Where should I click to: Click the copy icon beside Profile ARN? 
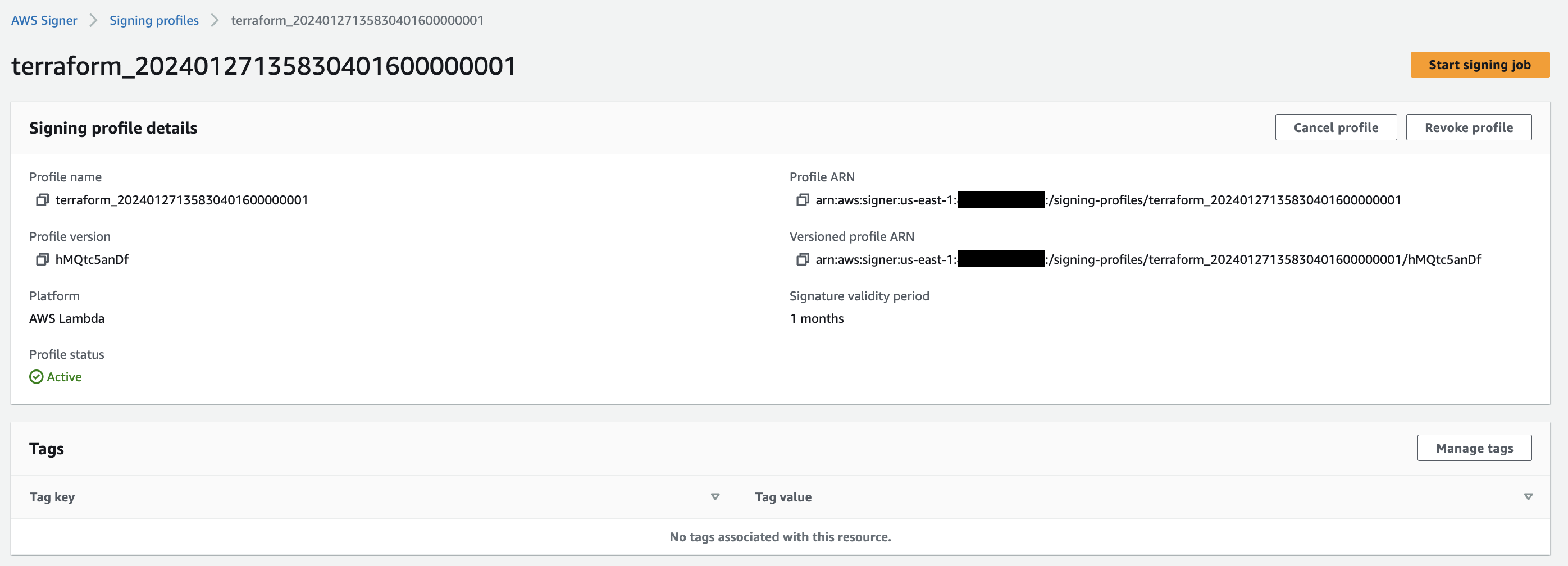pos(803,200)
